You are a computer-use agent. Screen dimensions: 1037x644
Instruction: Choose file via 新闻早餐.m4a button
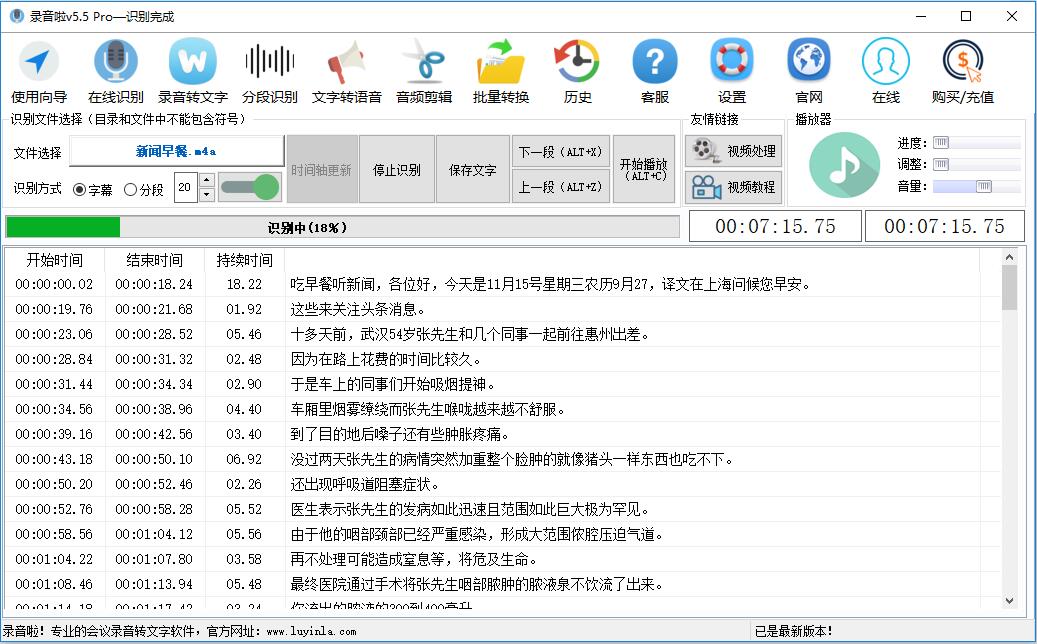[x=177, y=151]
